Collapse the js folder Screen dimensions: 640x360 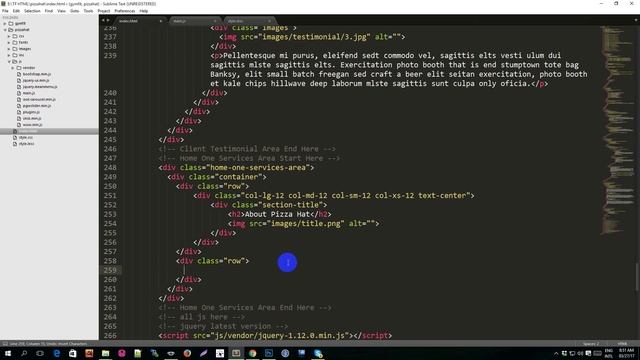(x=9, y=61)
